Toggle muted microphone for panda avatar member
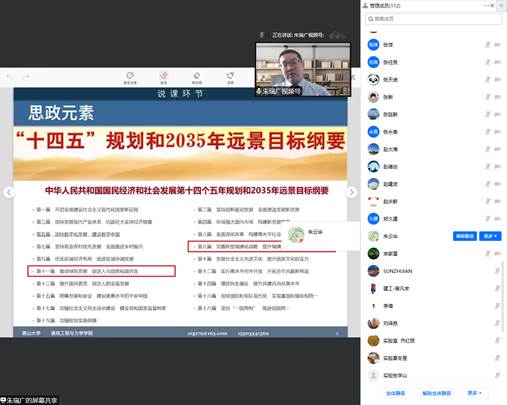Image resolution: width=507 pixels, height=405 pixels. [x=488, y=79]
